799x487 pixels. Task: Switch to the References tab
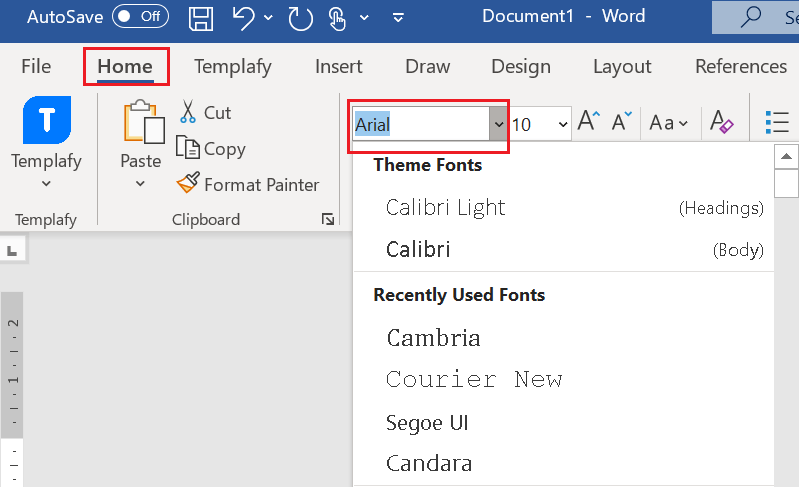(x=741, y=66)
